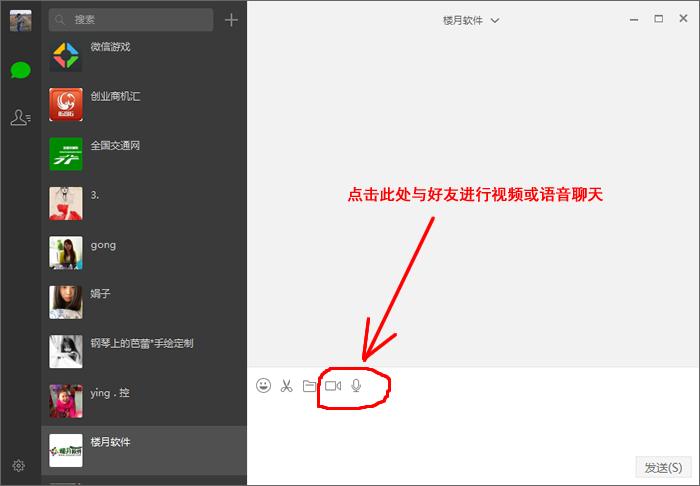
Task: Open the Contacts tab in sidebar
Action: coord(20,118)
